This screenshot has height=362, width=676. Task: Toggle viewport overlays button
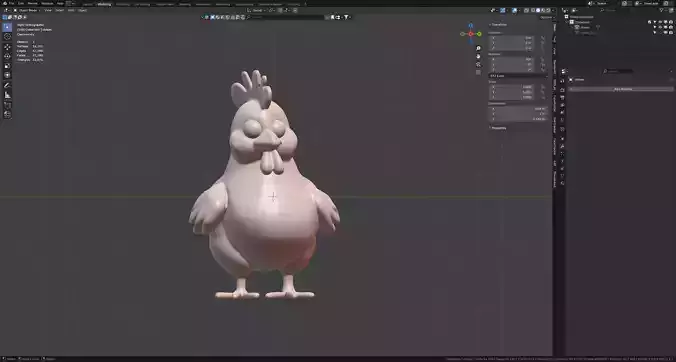[x=514, y=10]
